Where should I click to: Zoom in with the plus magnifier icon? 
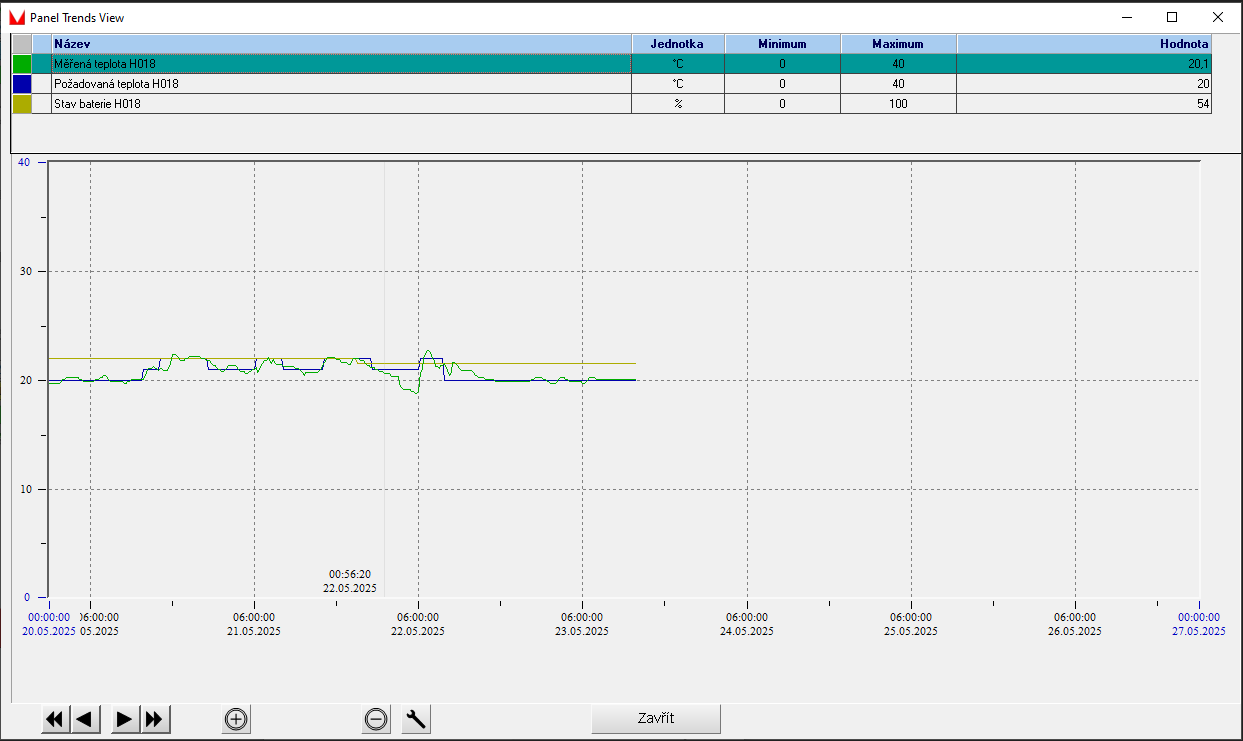(x=236, y=719)
